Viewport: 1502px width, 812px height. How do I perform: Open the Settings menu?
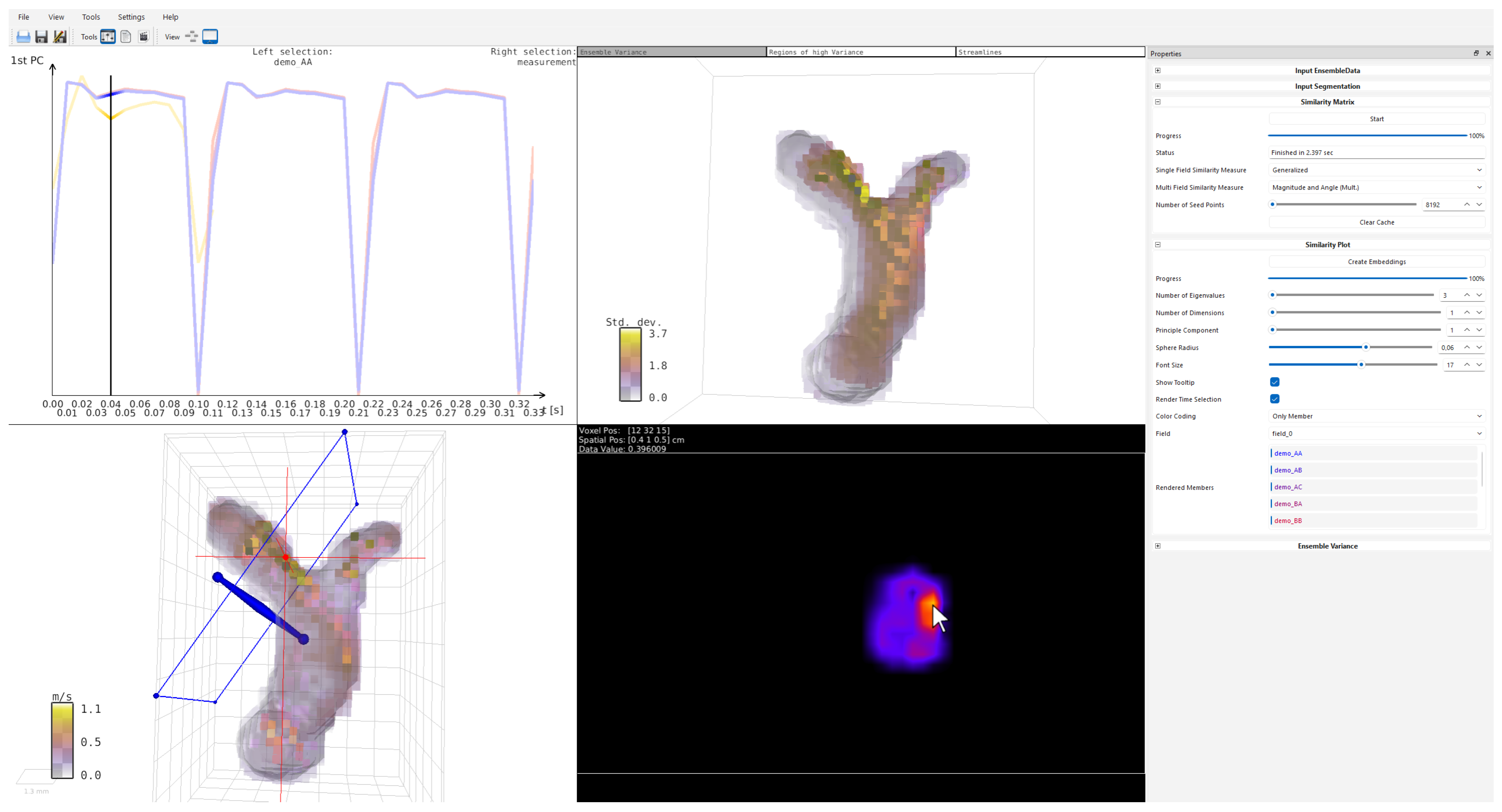(x=131, y=17)
